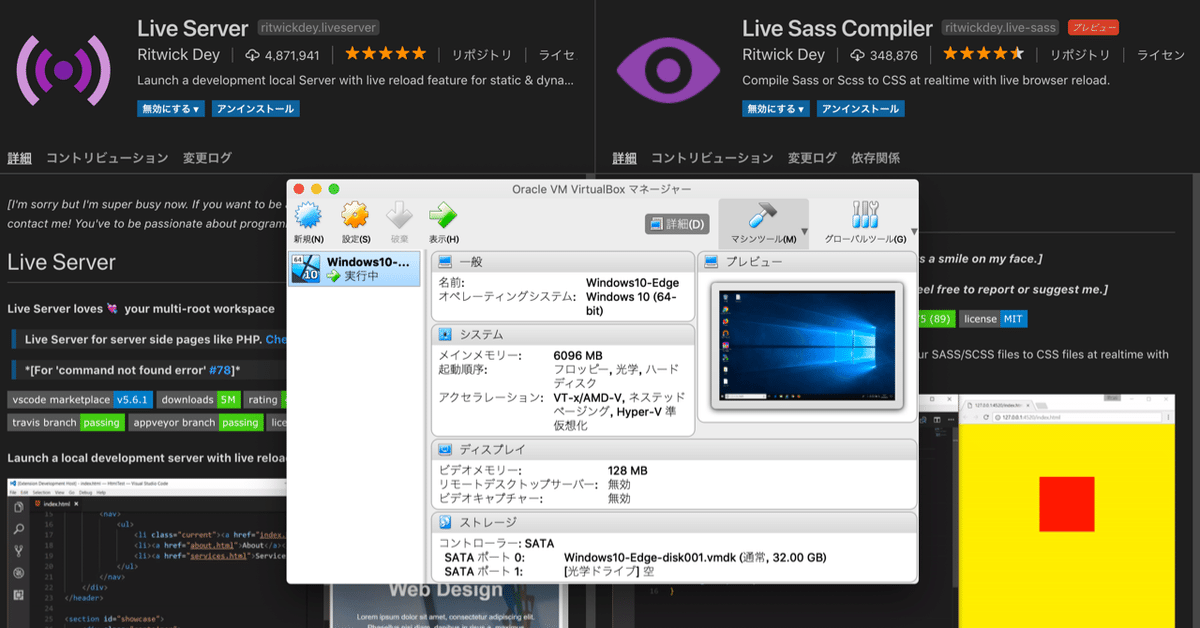Open Live Sass Compiler 変更ログ tab
This screenshot has height=628, width=1200.
click(x=812, y=158)
